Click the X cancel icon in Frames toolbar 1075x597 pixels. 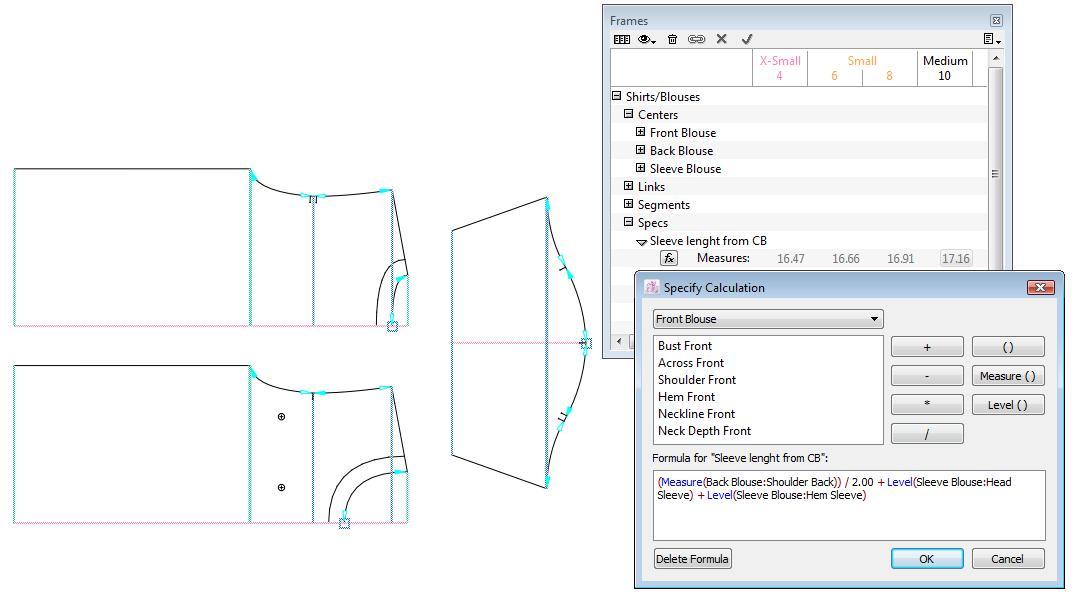point(721,39)
